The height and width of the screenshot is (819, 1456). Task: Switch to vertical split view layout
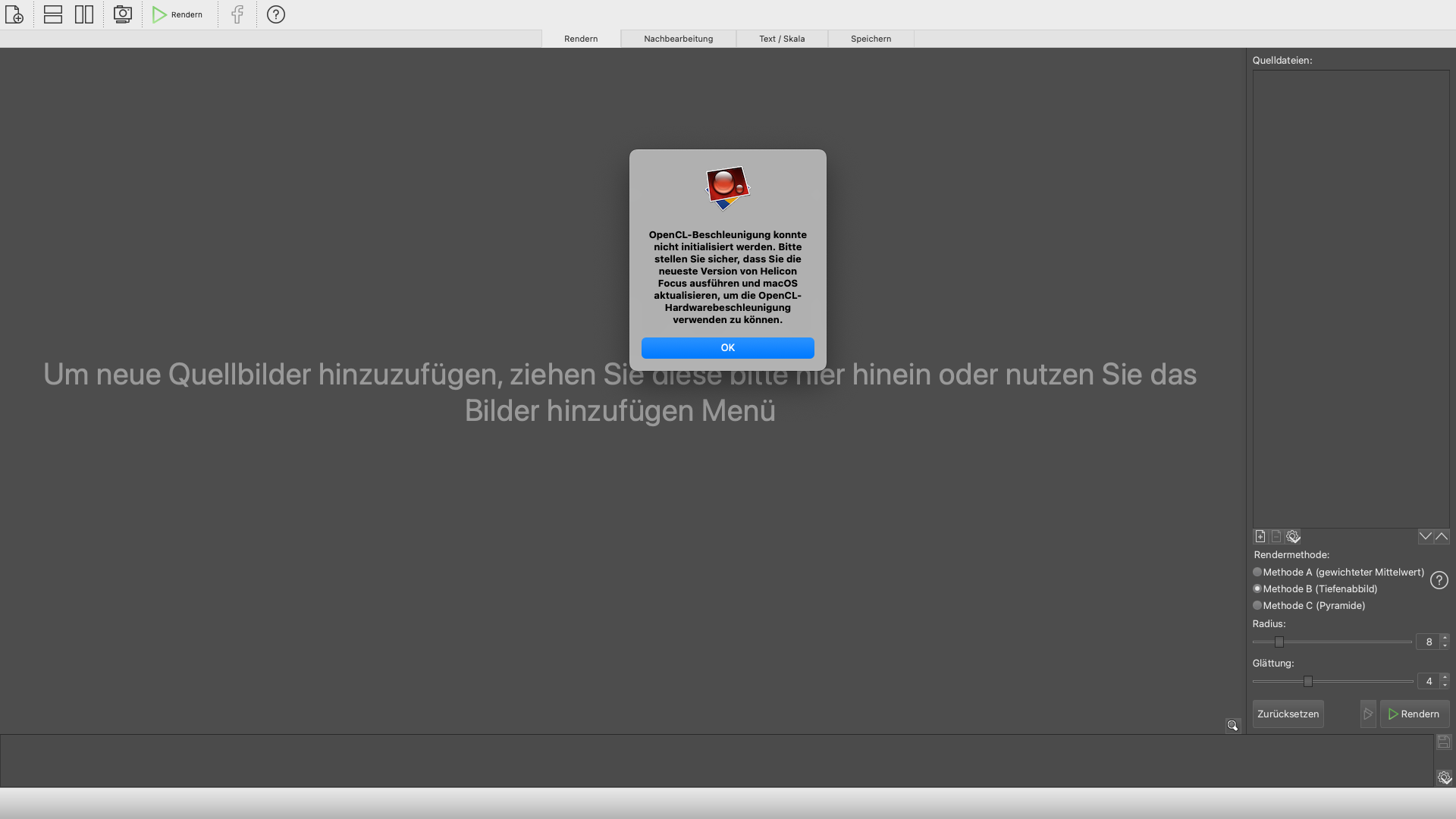[84, 14]
